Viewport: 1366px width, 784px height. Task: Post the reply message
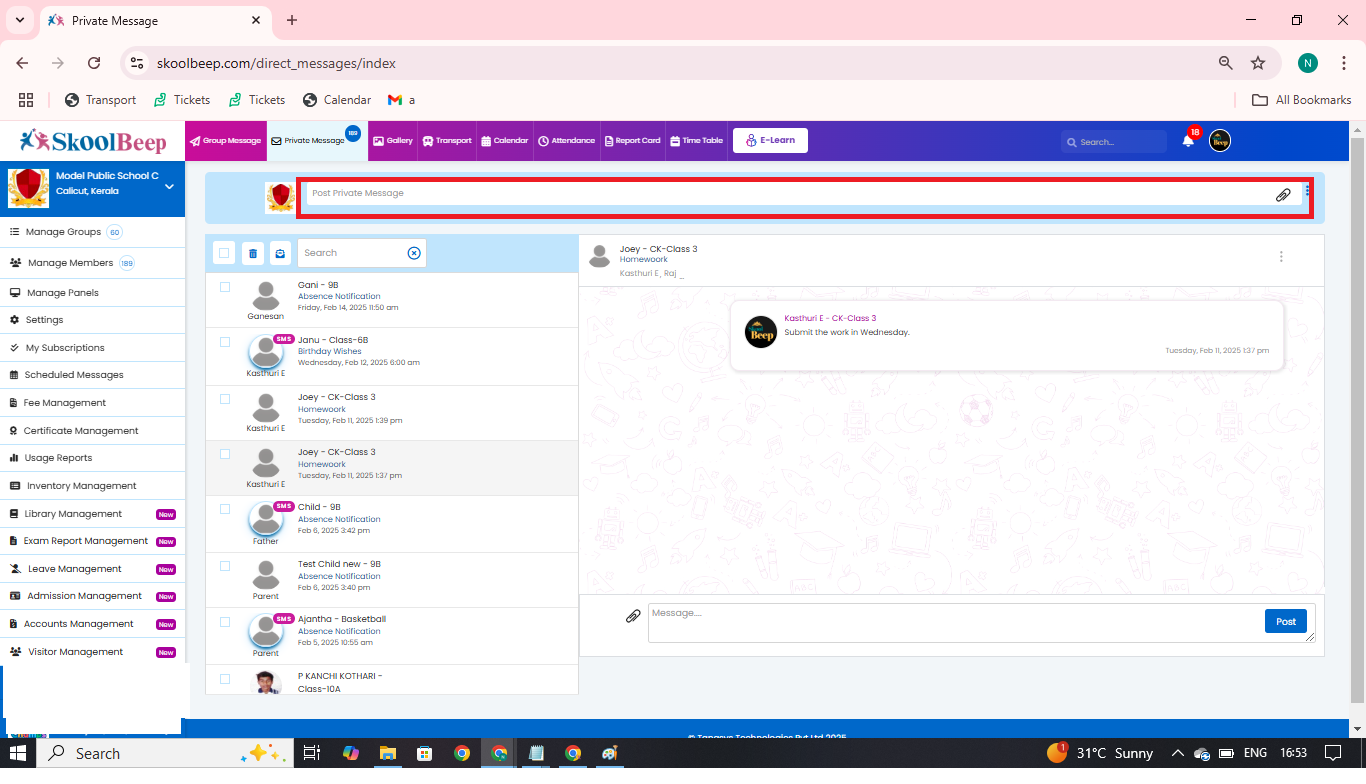(1286, 621)
